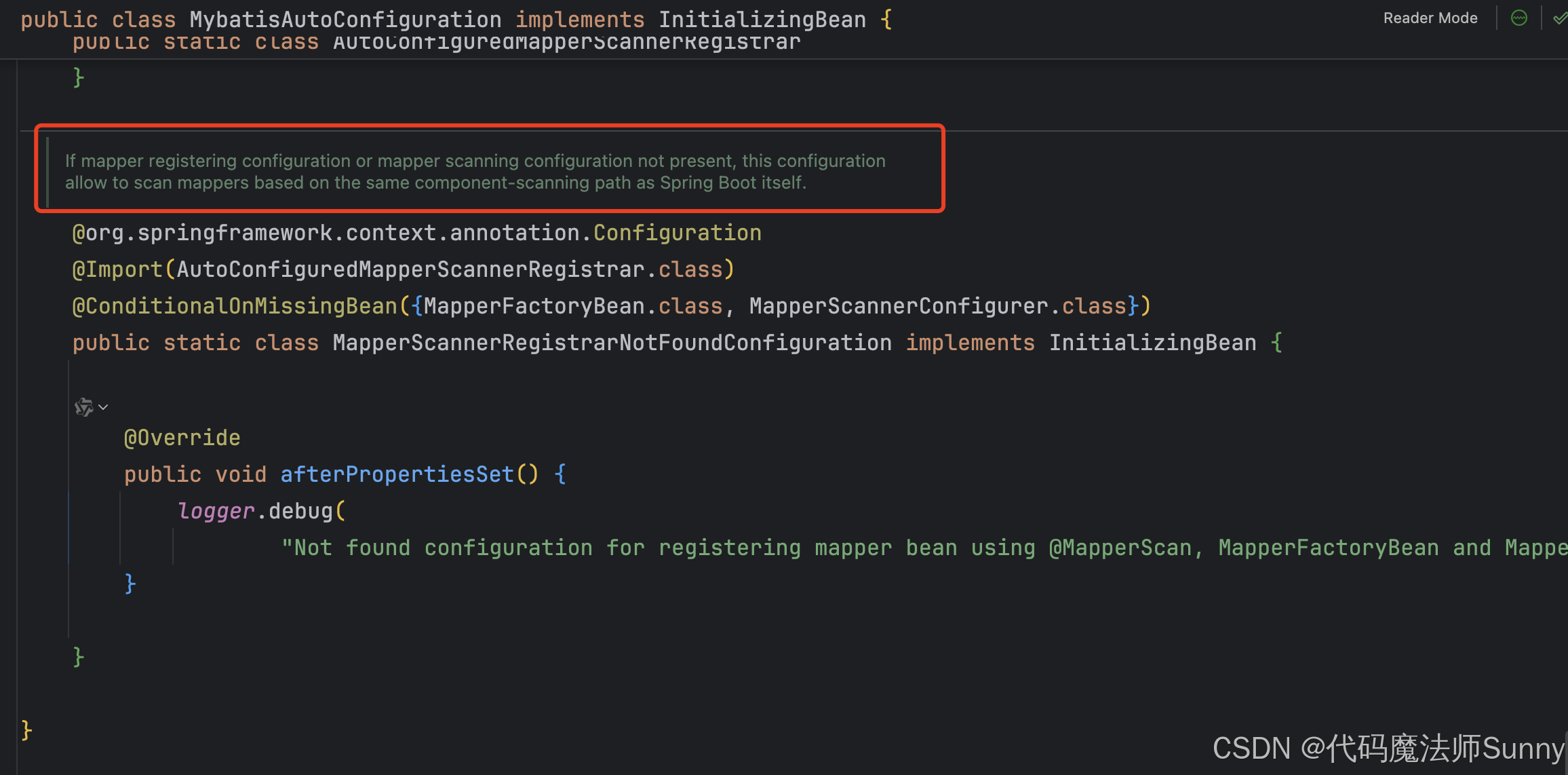Click the InitializingBean interface after the static class
The image size is (1568, 775).
pos(1152,343)
